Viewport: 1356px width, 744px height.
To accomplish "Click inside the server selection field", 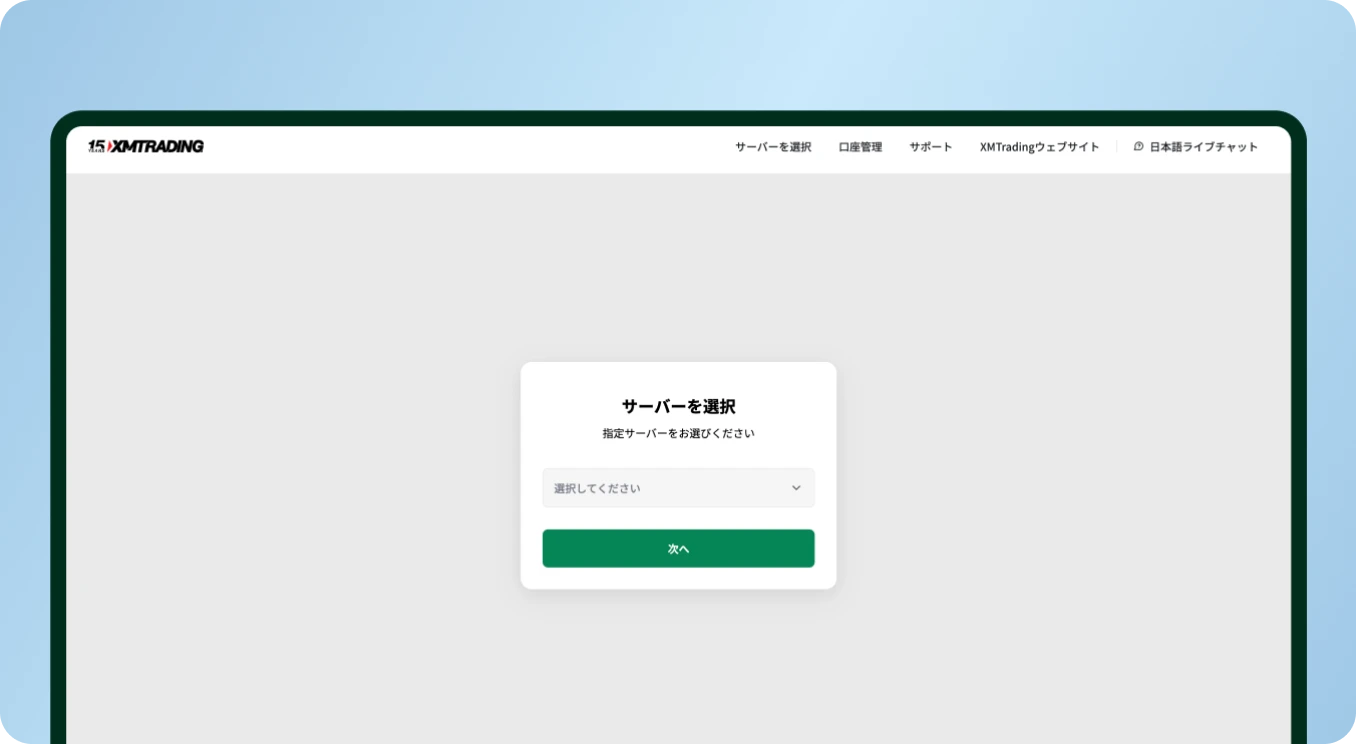I will [650, 487].
